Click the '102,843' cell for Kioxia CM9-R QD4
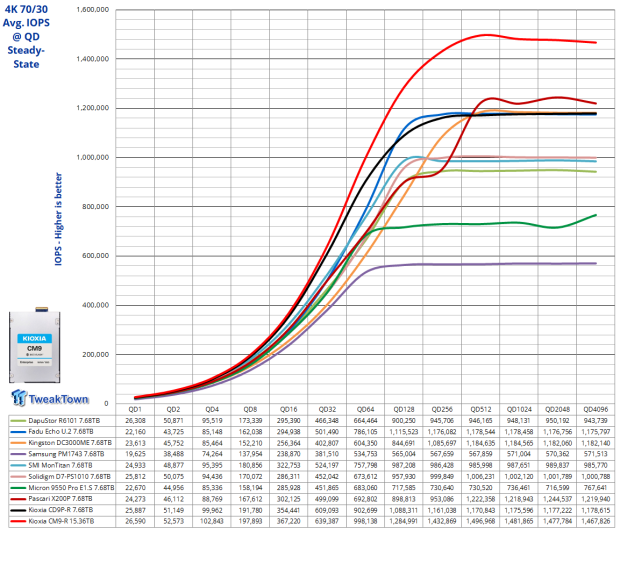The height and width of the screenshot is (568, 620). click(x=212, y=521)
